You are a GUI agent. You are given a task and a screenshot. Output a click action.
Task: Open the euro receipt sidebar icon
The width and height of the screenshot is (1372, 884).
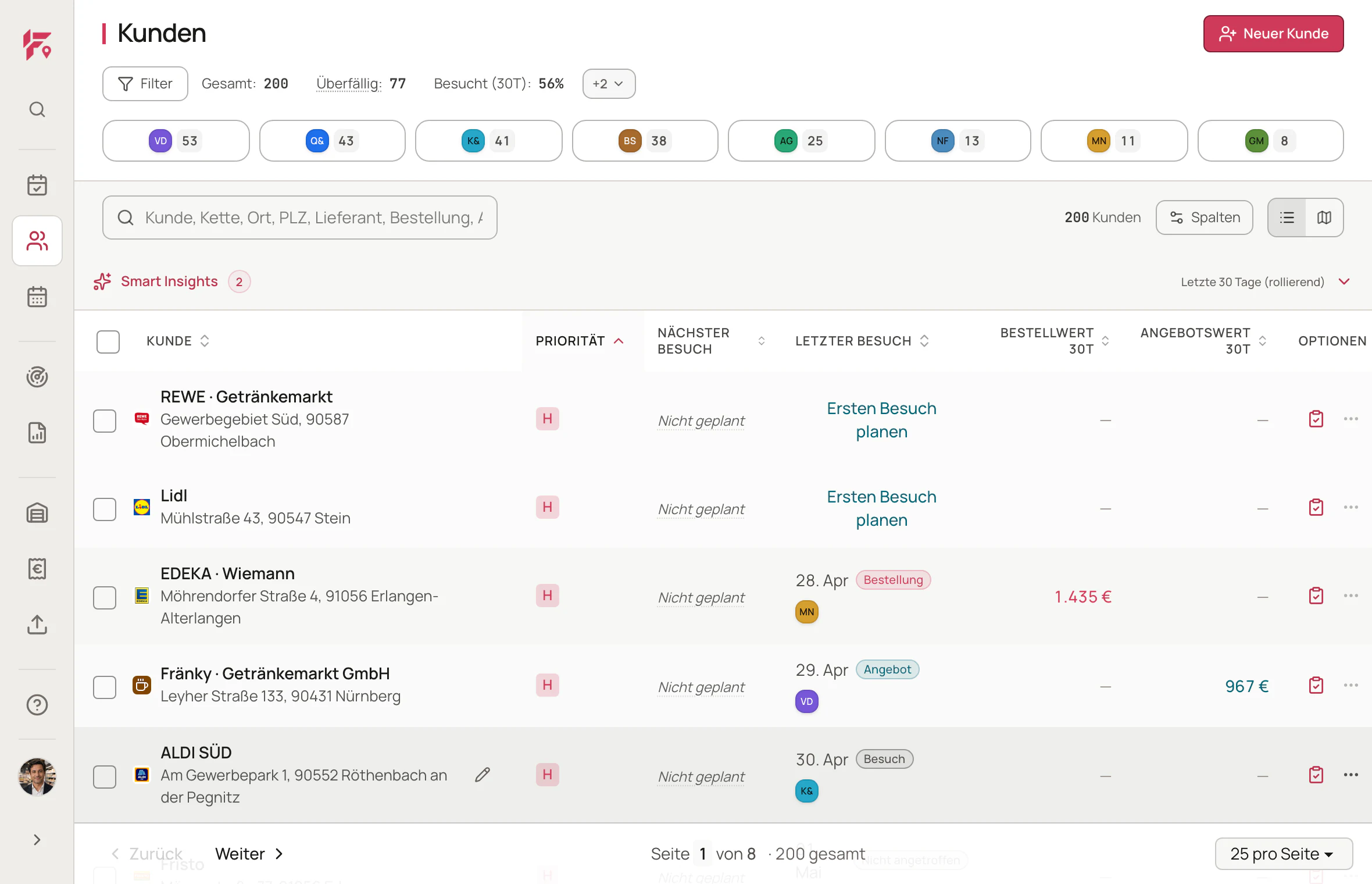coord(37,569)
